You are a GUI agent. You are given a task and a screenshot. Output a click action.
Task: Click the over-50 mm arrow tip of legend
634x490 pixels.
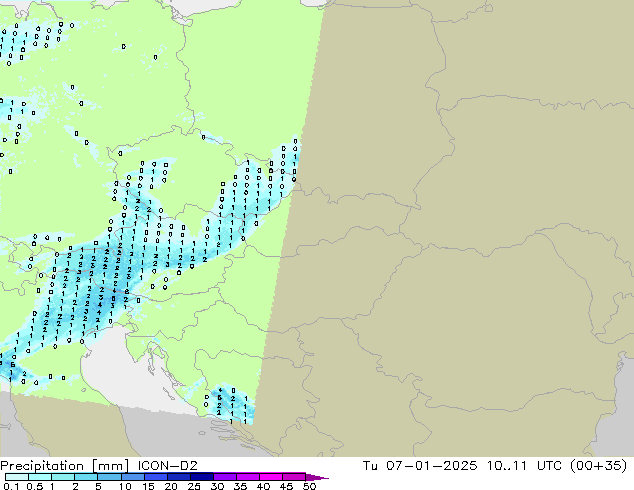click(x=317, y=477)
